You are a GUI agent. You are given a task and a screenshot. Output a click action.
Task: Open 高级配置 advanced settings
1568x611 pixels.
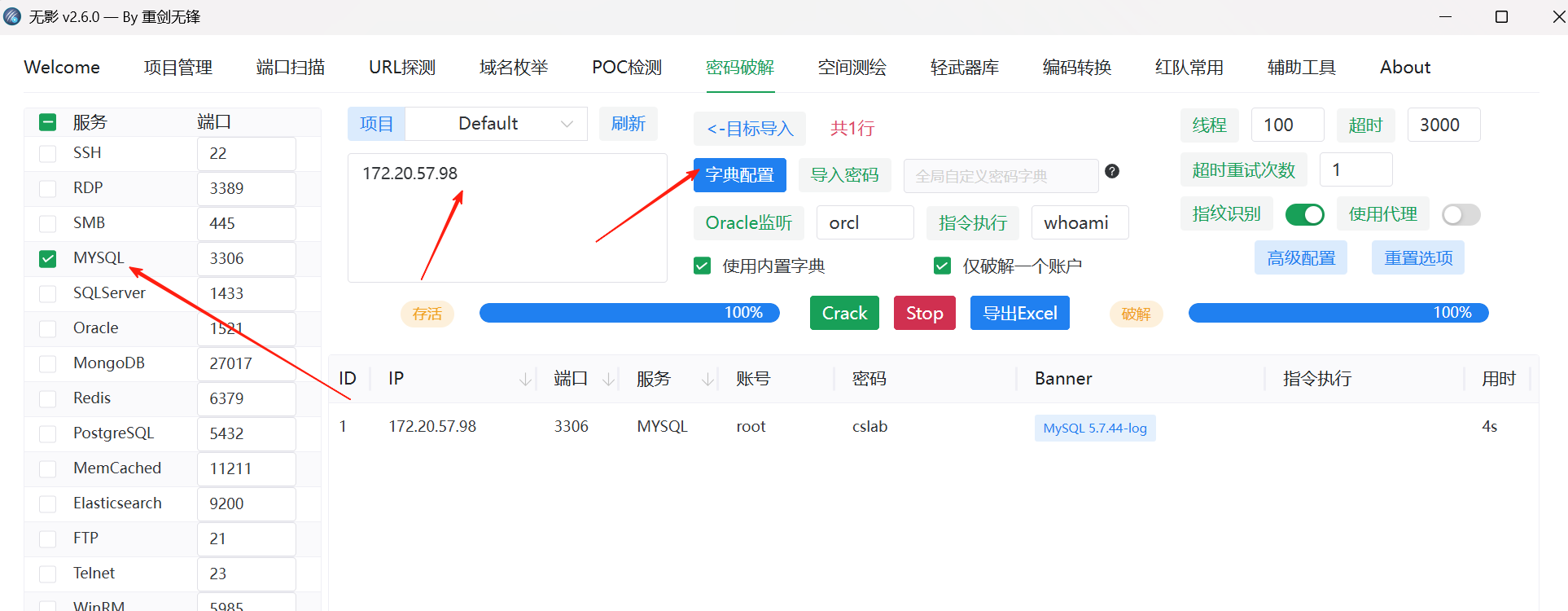click(x=1301, y=257)
